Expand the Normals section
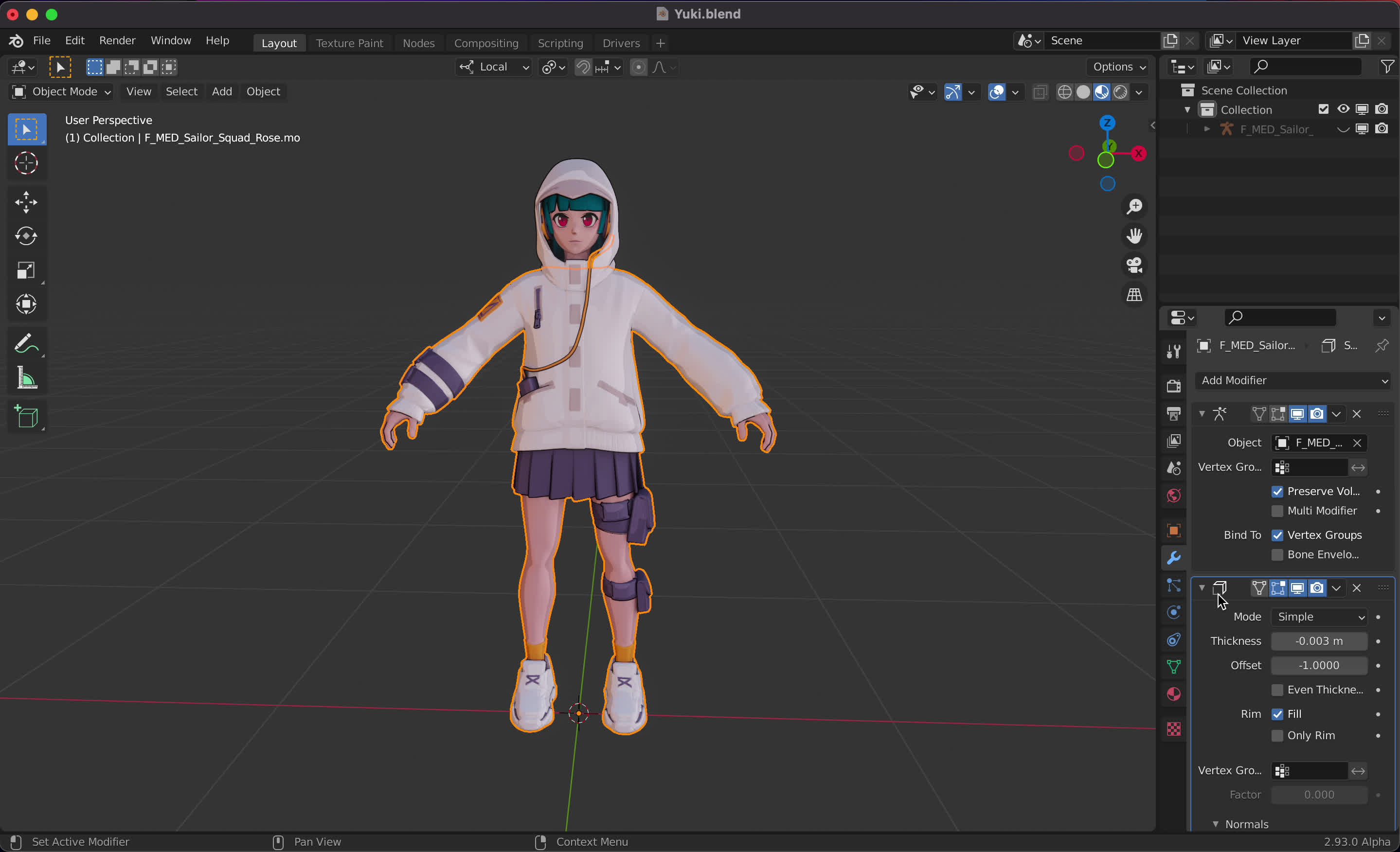Viewport: 1400px width, 852px height. 1217,824
